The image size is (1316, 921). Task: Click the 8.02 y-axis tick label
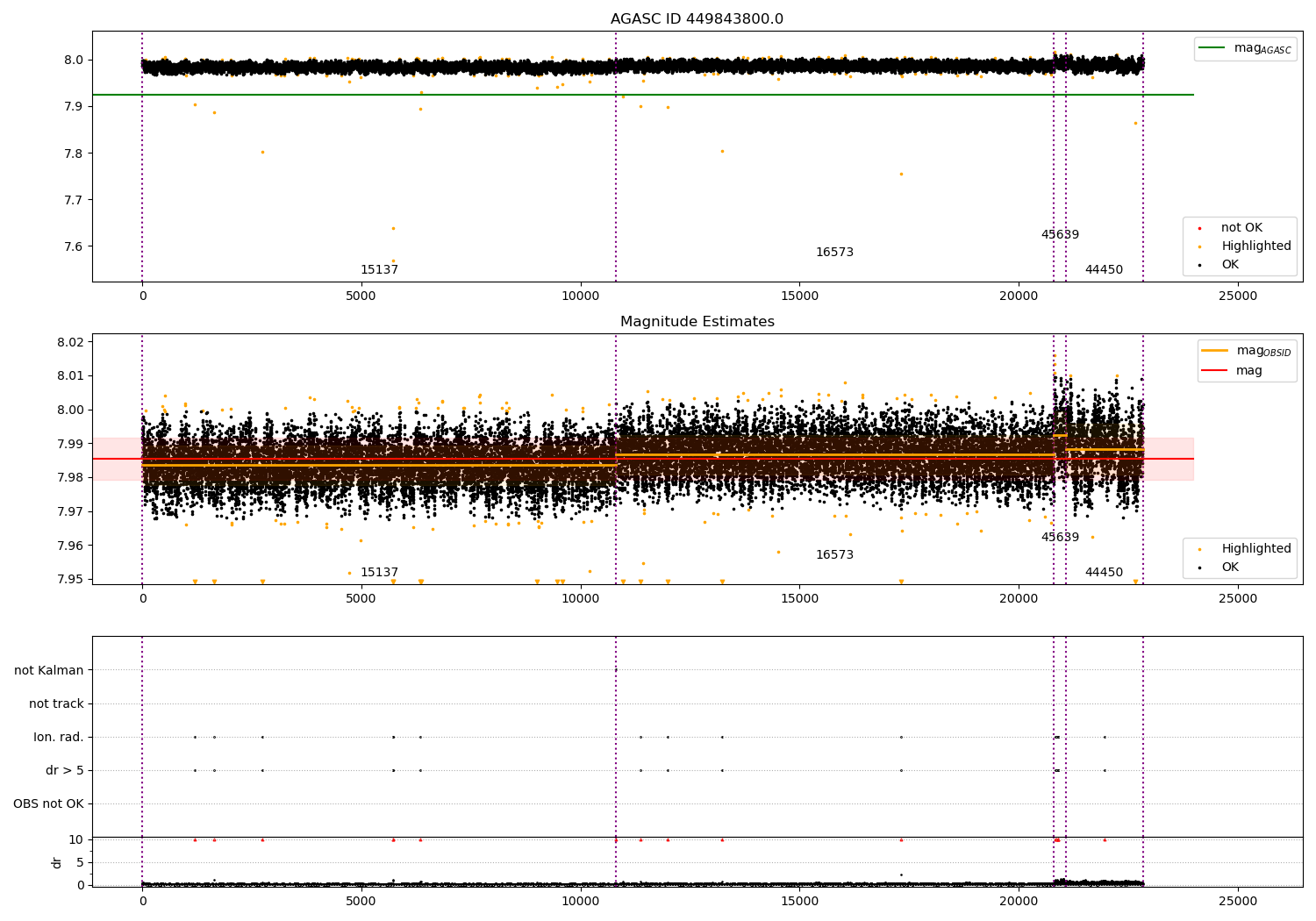pos(69,342)
